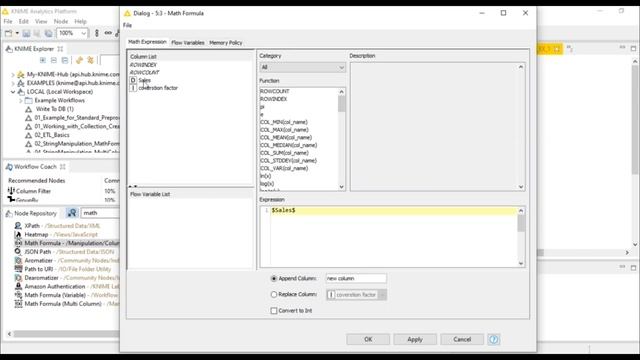The height and width of the screenshot is (360, 640).
Task: Click the Cancel button
Action: [462, 339]
